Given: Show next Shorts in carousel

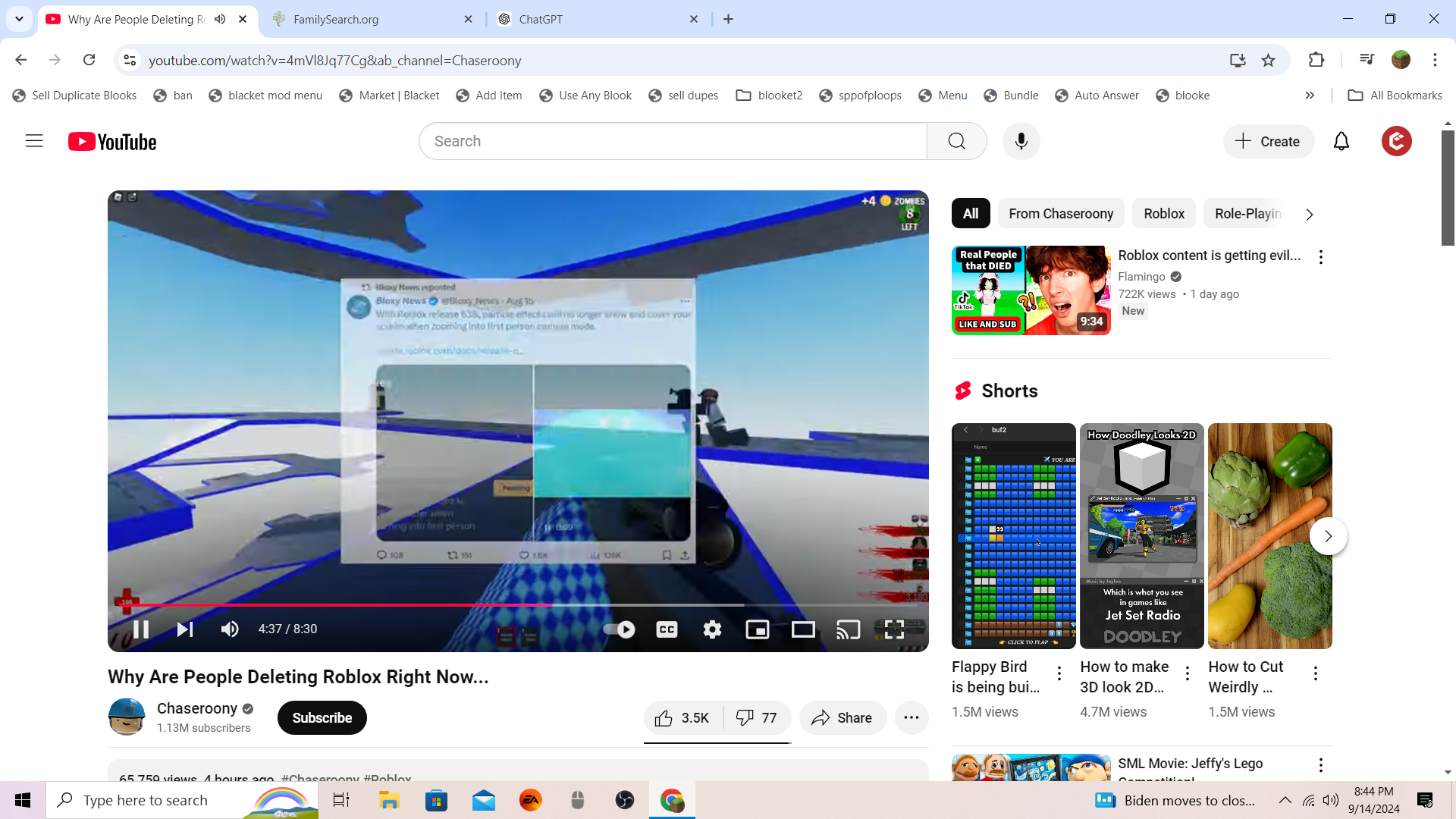Looking at the screenshot, I should click(x=1328, y=536).
